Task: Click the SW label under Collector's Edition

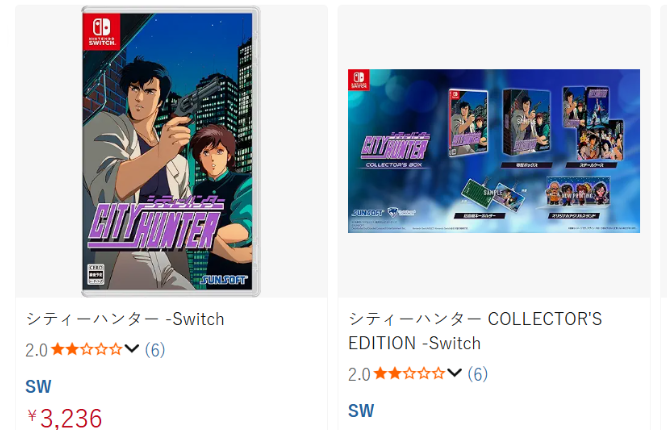Action: 361,411
